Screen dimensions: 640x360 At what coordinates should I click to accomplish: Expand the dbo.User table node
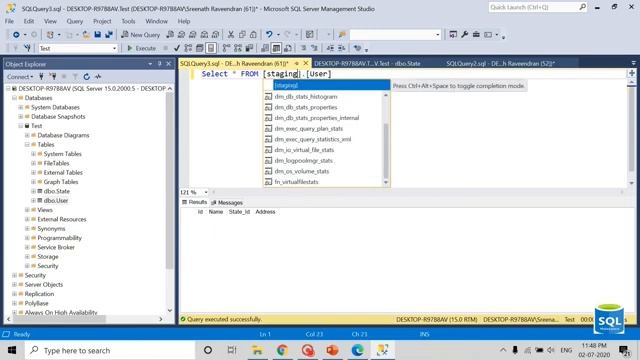33,200
